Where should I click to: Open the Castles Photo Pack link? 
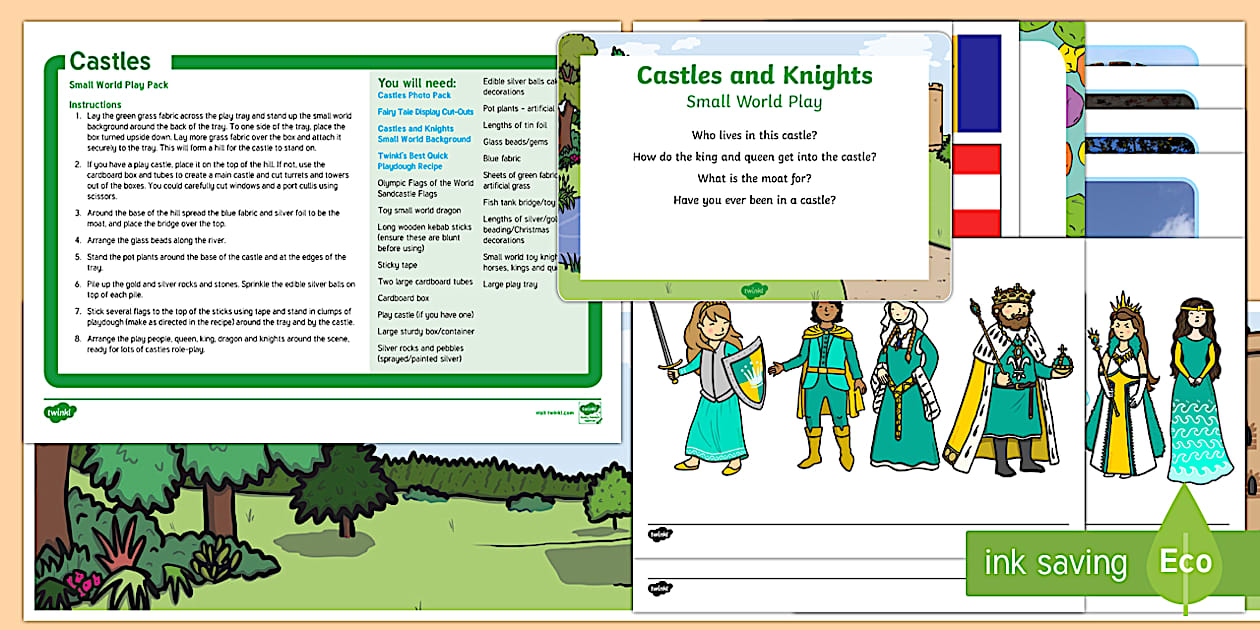(414, 96)
